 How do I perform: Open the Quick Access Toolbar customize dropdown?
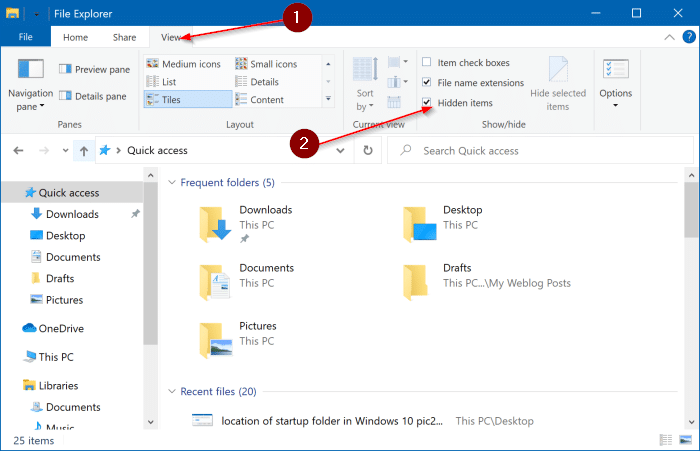tap(37, 14)
